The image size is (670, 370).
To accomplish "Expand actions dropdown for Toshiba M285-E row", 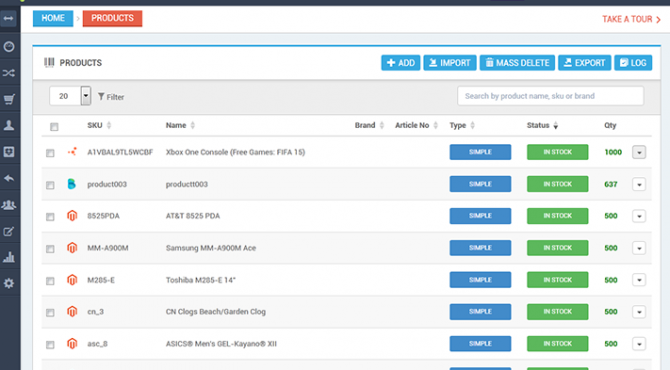I will click(639, 280).
